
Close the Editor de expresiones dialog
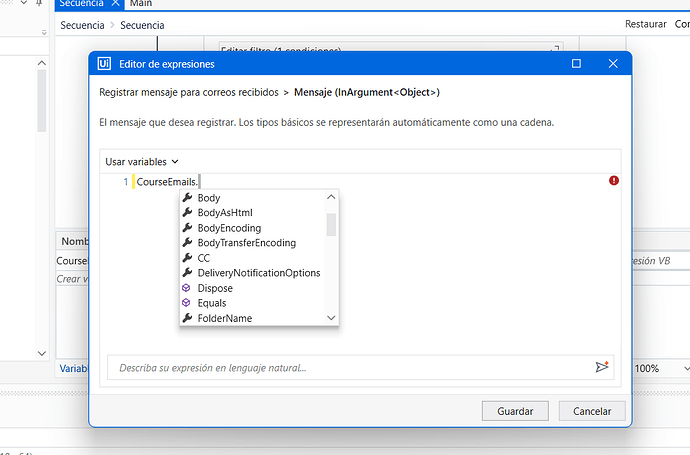(x=613, y=64)
